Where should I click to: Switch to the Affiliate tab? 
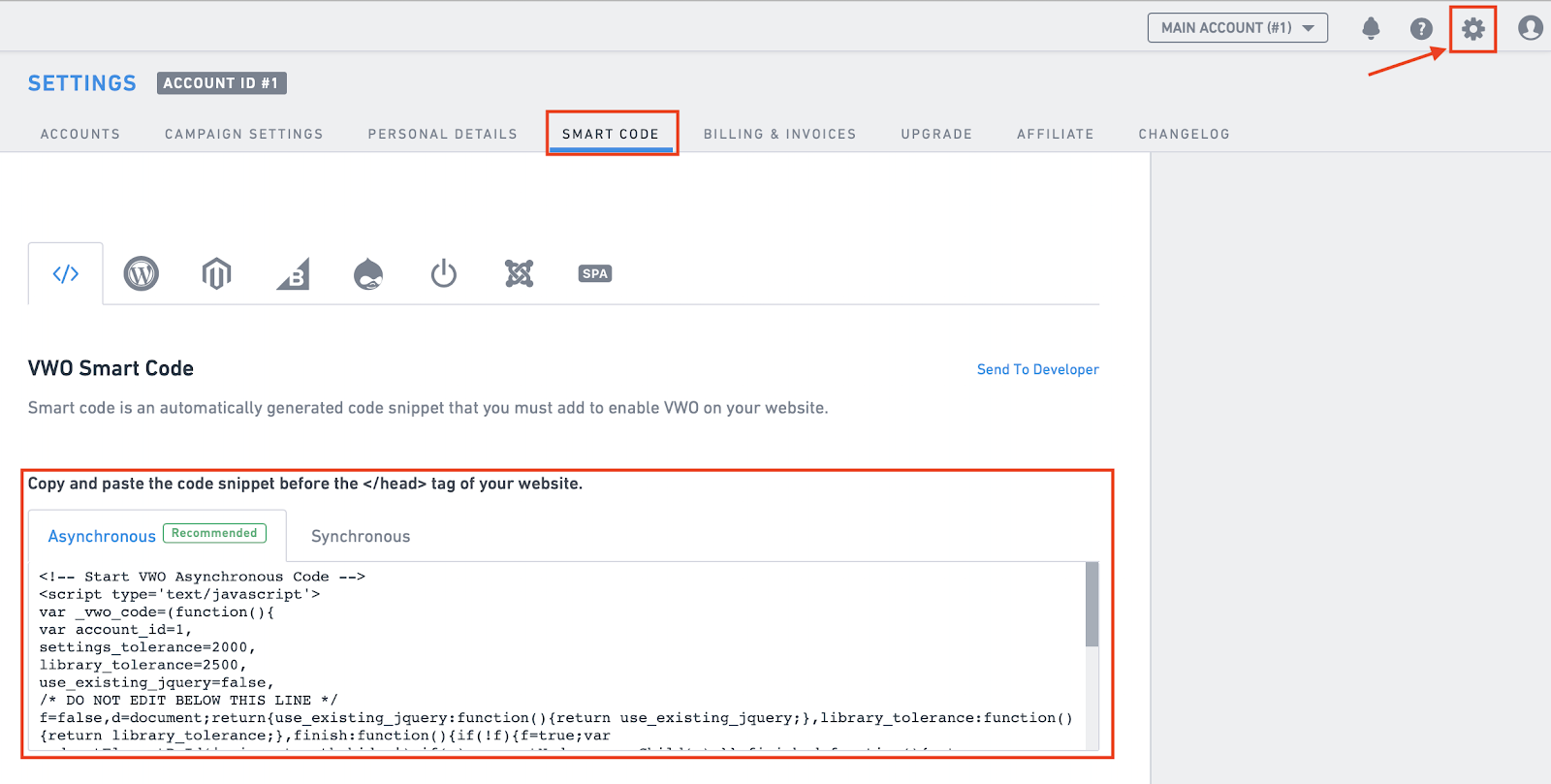[x=1056, y=134]
